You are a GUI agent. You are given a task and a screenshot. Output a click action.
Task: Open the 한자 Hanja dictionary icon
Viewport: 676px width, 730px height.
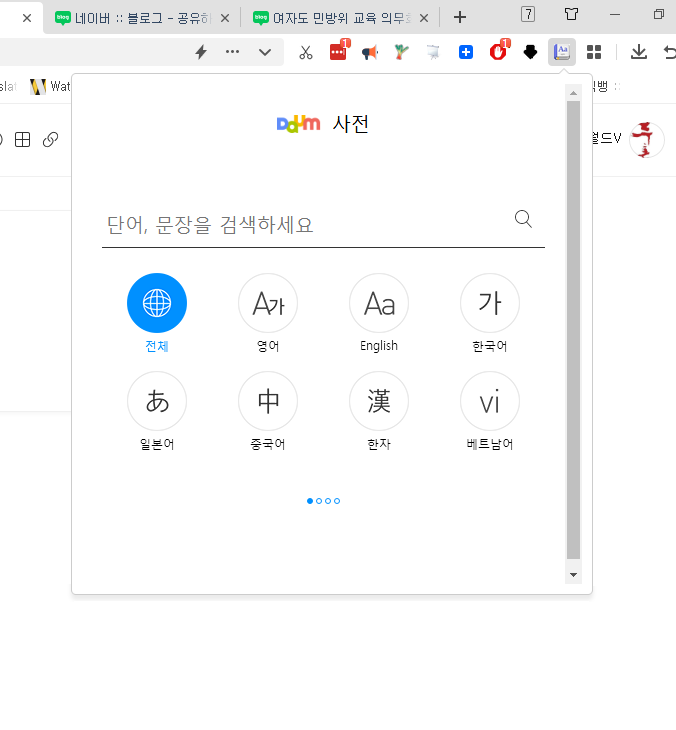pos(379,401)
